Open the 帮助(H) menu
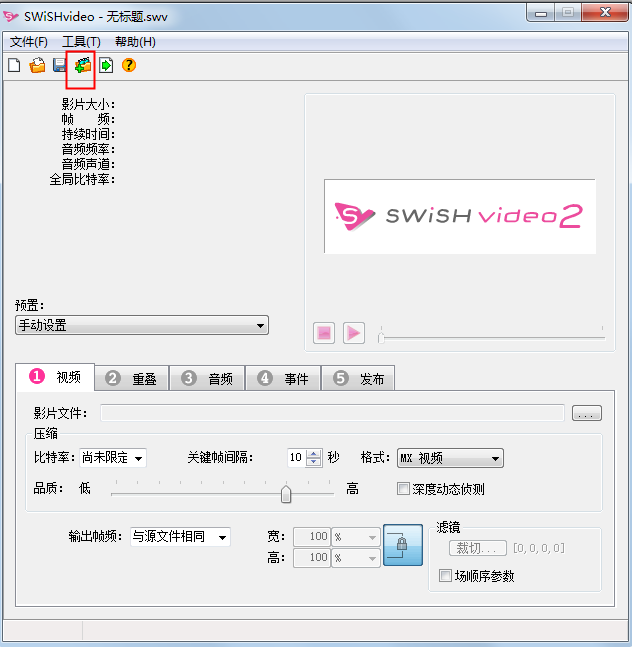This screenshot has height=647, width=632. 135,42
